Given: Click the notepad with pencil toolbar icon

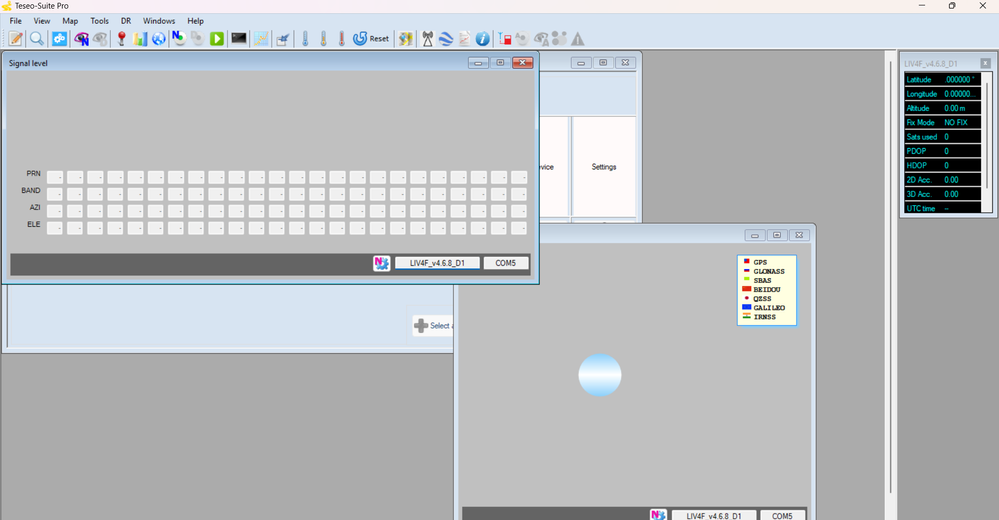Looking at the screenshot, I should pos(16,39).
